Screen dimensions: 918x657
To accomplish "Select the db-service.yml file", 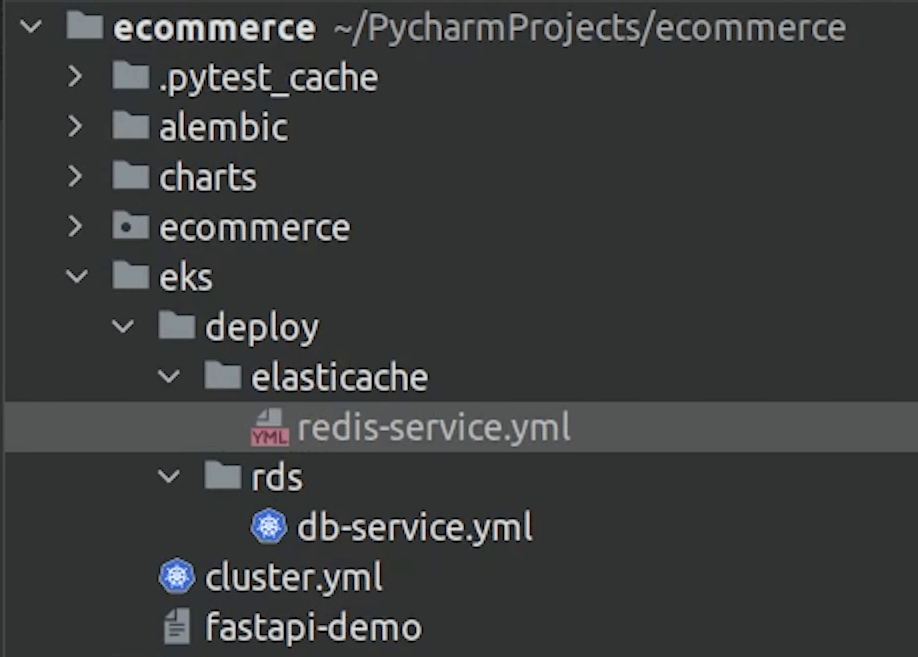I will [414, 527].
